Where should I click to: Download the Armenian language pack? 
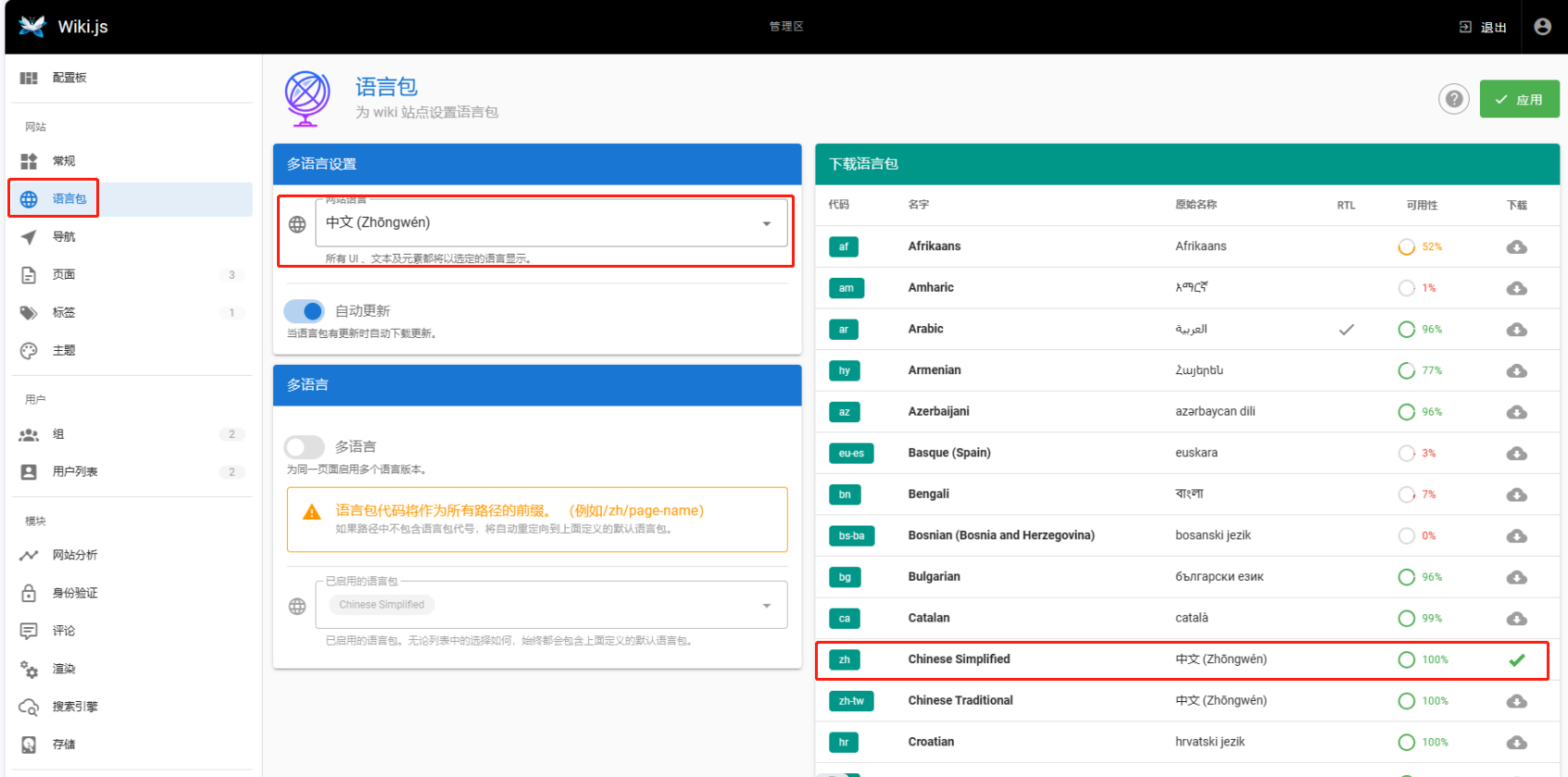[x=1516, y=370]
